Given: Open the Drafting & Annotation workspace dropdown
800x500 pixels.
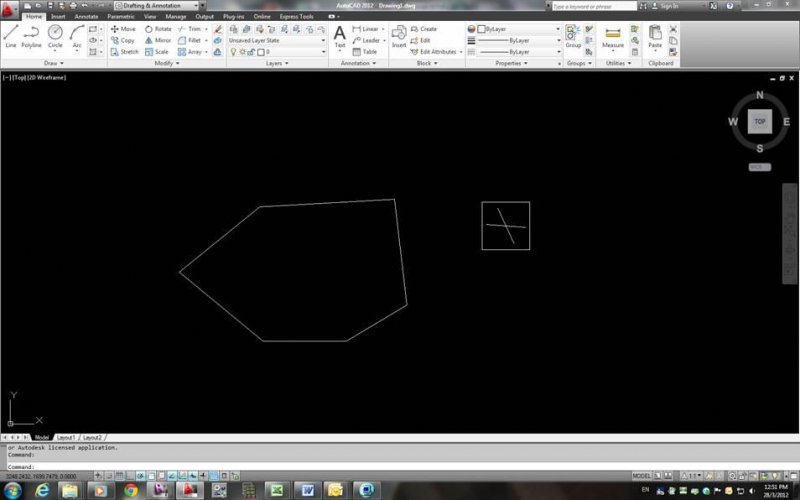Looking at the screenshot, I should [157, 5].
